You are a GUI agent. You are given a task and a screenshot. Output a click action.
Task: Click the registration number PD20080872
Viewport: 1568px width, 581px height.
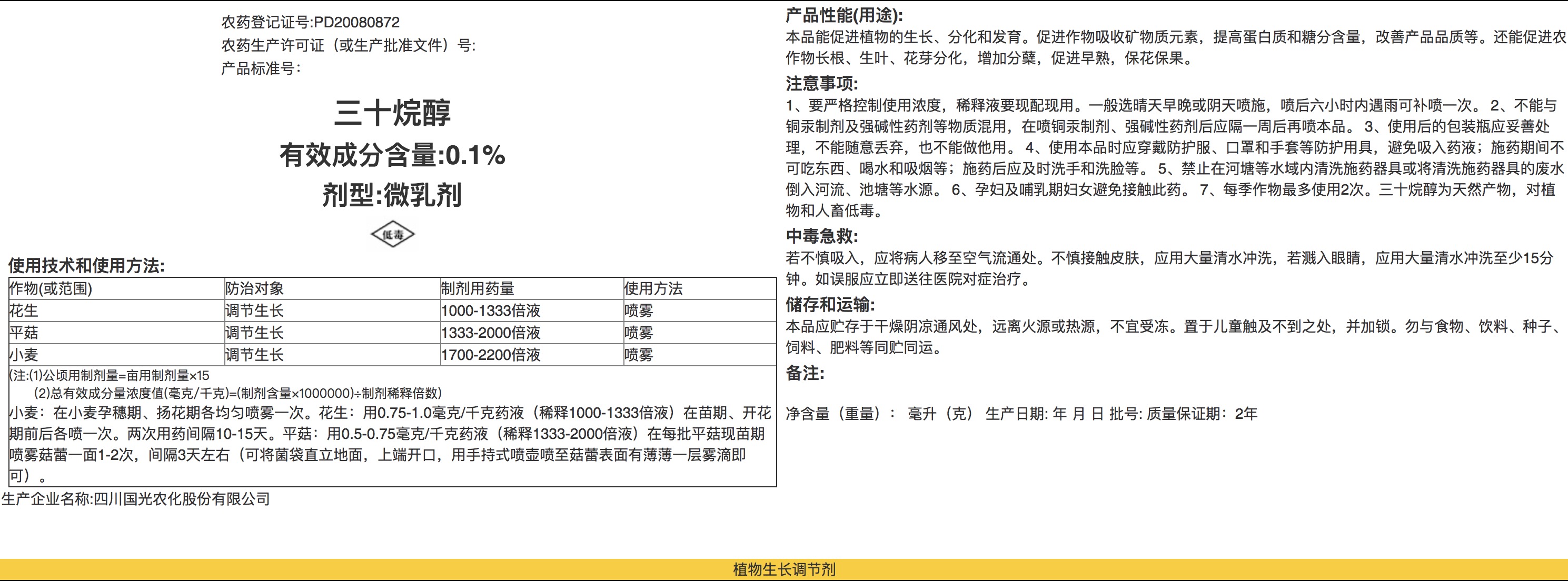[x=356, y=23]
